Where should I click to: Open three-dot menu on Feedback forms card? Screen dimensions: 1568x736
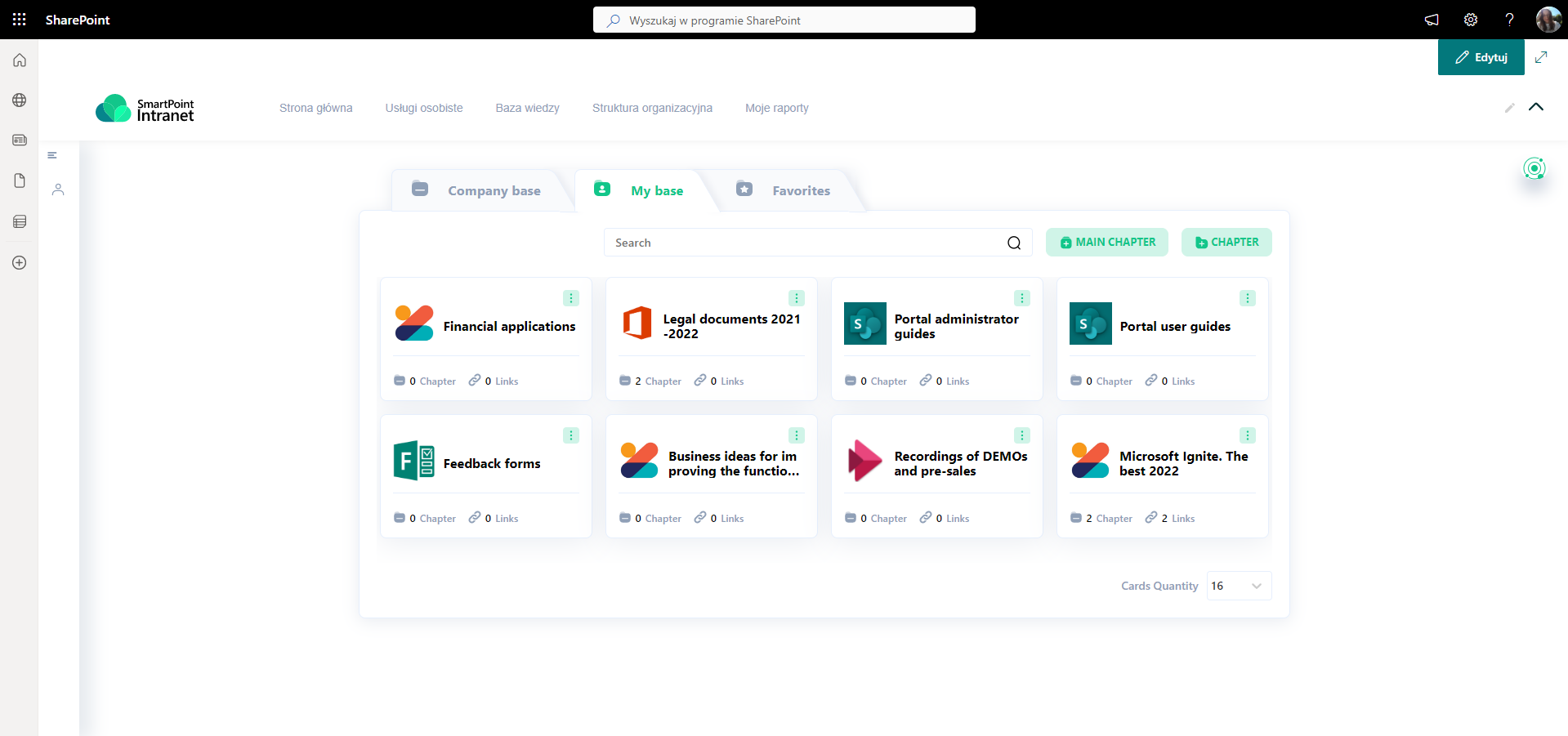click(x=571, y=435)
